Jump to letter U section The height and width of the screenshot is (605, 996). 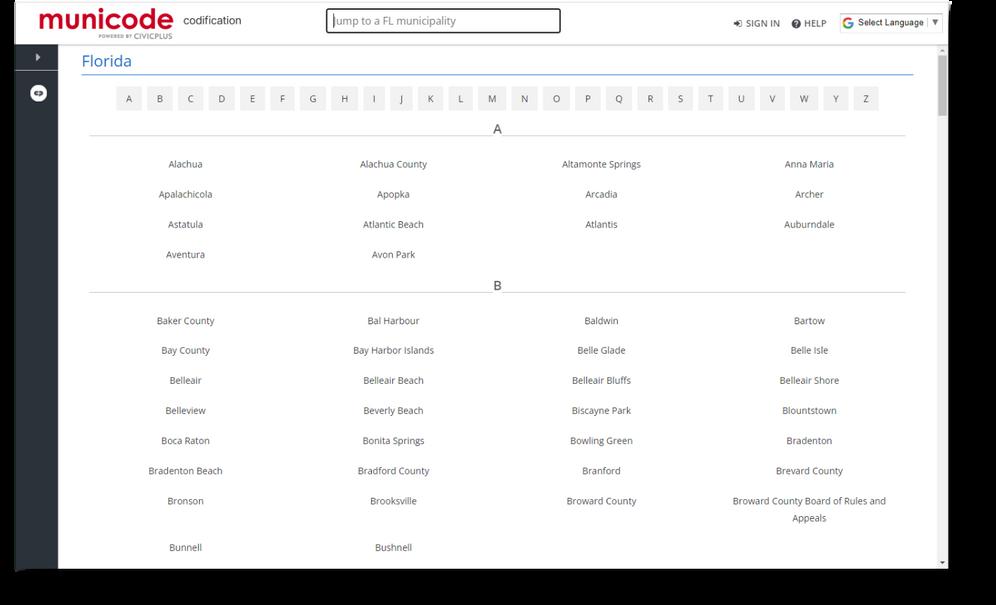[741, 99]
